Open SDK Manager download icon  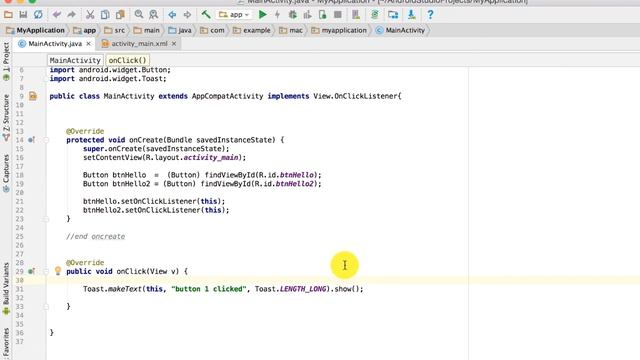click(411, 15)
